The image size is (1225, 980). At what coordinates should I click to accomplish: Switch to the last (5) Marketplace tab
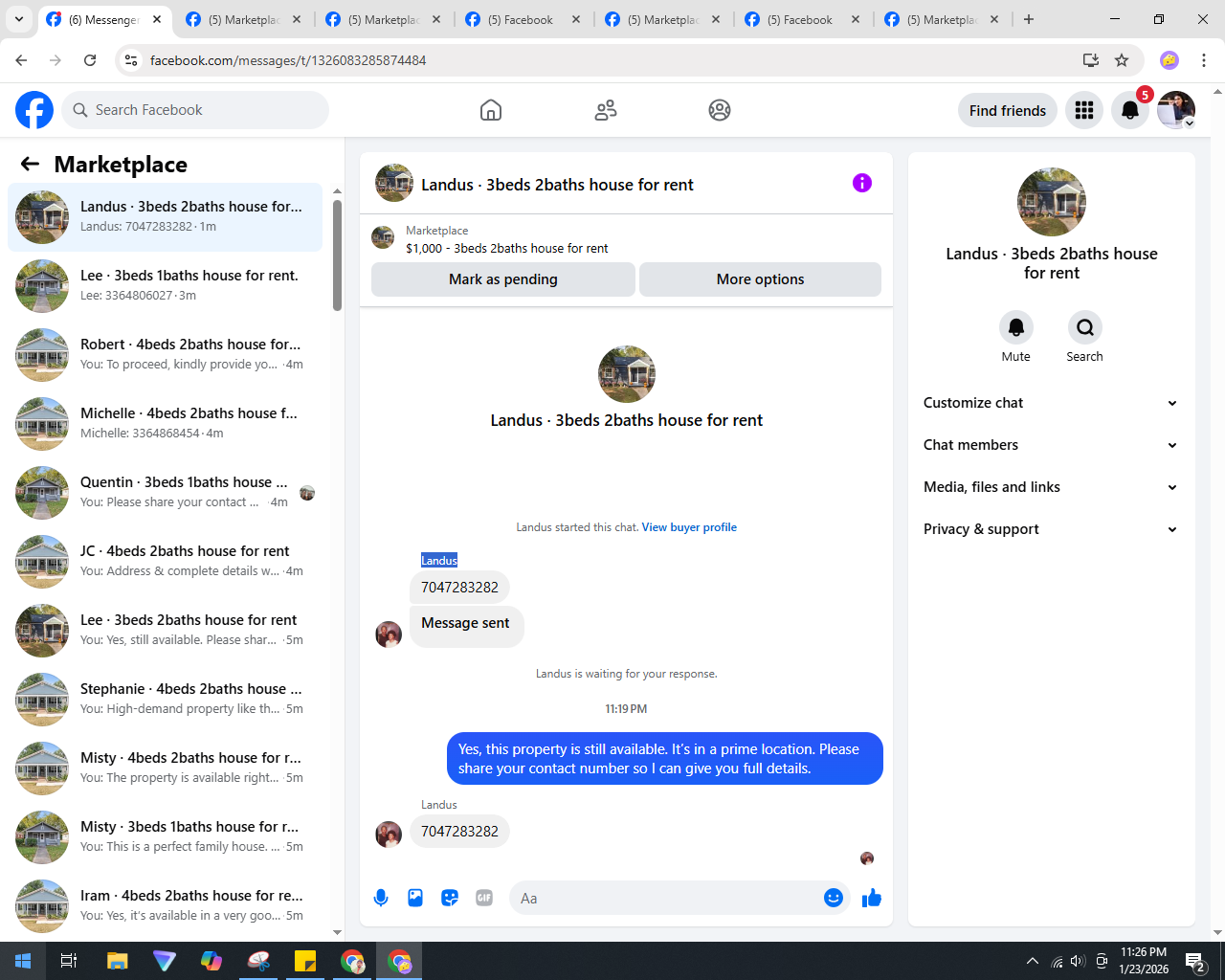pos(942,19)
